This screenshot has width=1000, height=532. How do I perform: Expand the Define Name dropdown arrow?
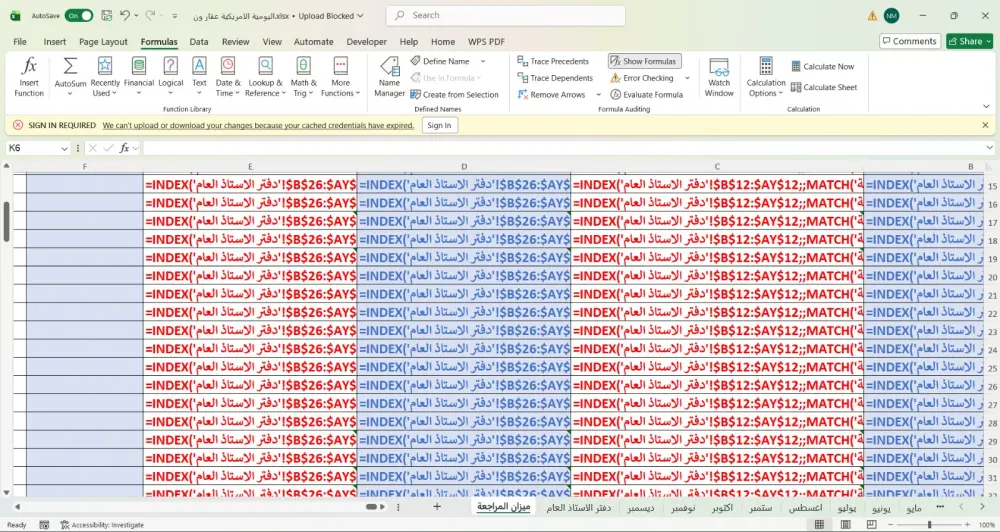[483, 61]
